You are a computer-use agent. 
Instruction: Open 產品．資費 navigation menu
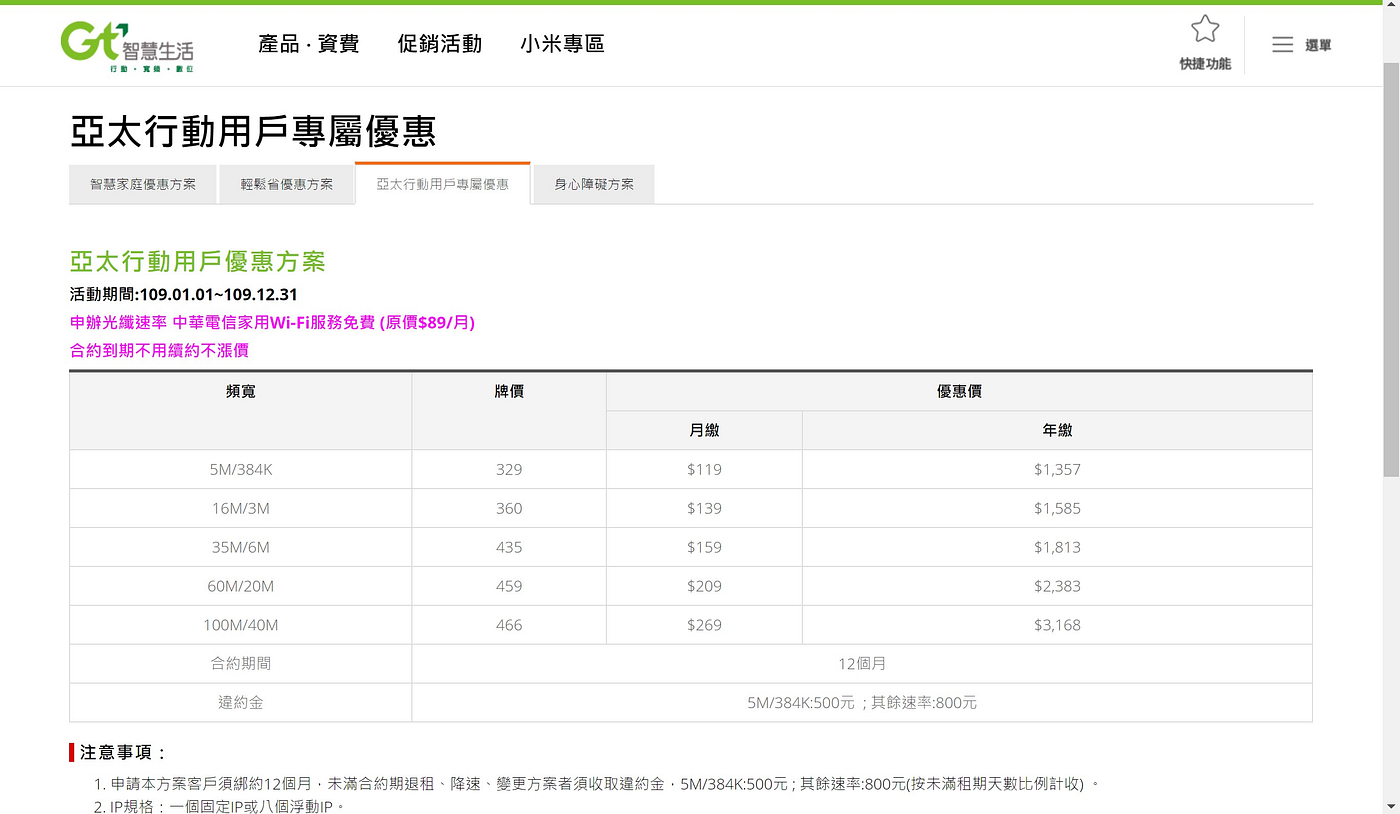pos(308,44)
